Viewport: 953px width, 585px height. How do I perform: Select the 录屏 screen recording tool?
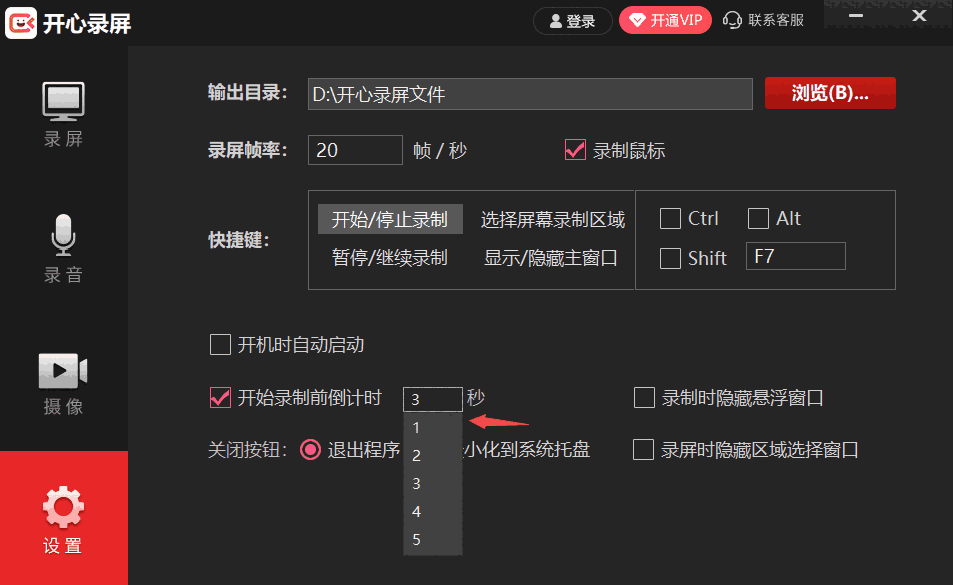click(63, 113)
